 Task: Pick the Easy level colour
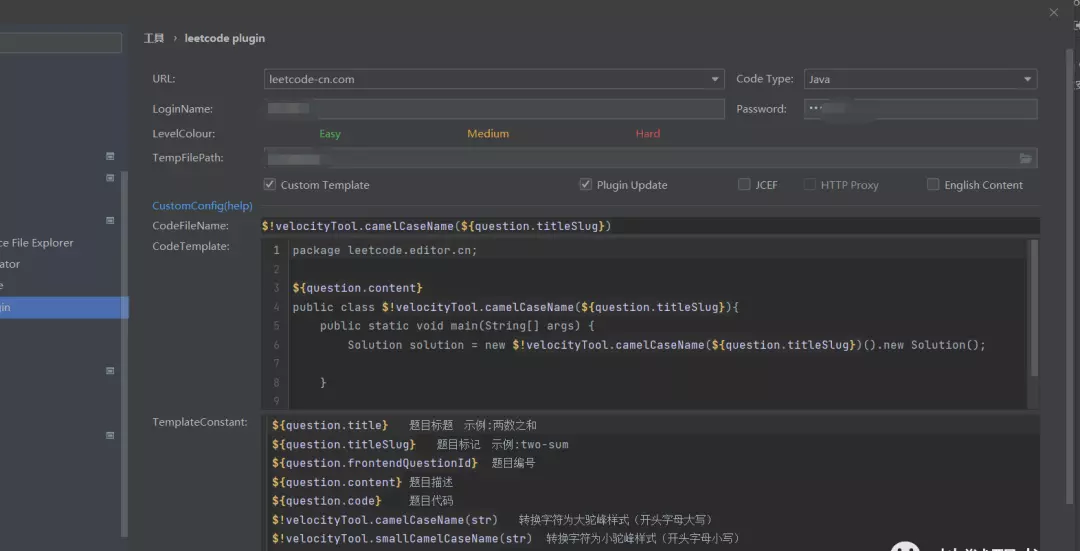point(329,134)
